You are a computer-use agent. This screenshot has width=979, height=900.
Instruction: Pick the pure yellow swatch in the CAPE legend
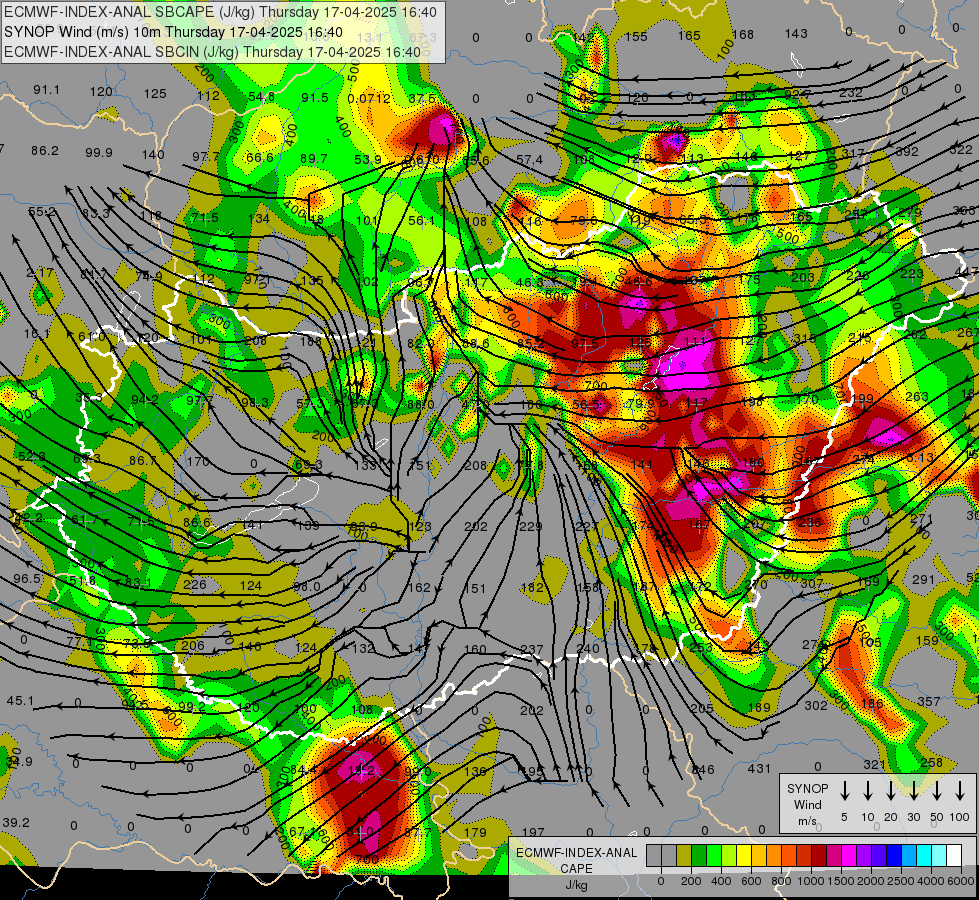(744, 855)
